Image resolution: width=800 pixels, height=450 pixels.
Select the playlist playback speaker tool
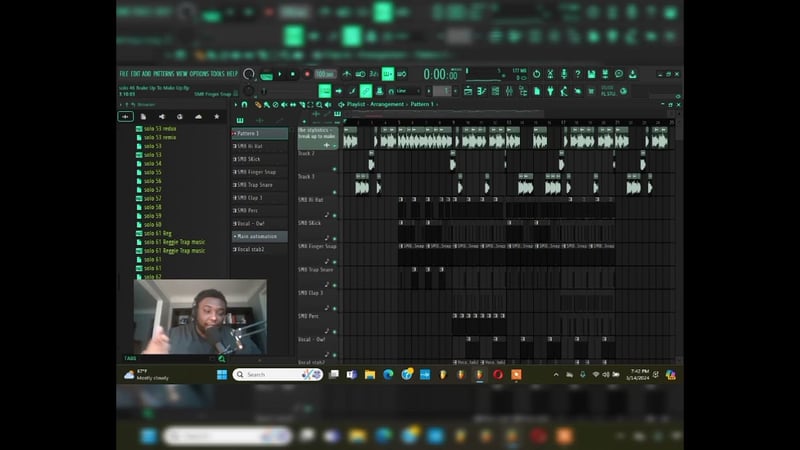[x=328, y=105]
